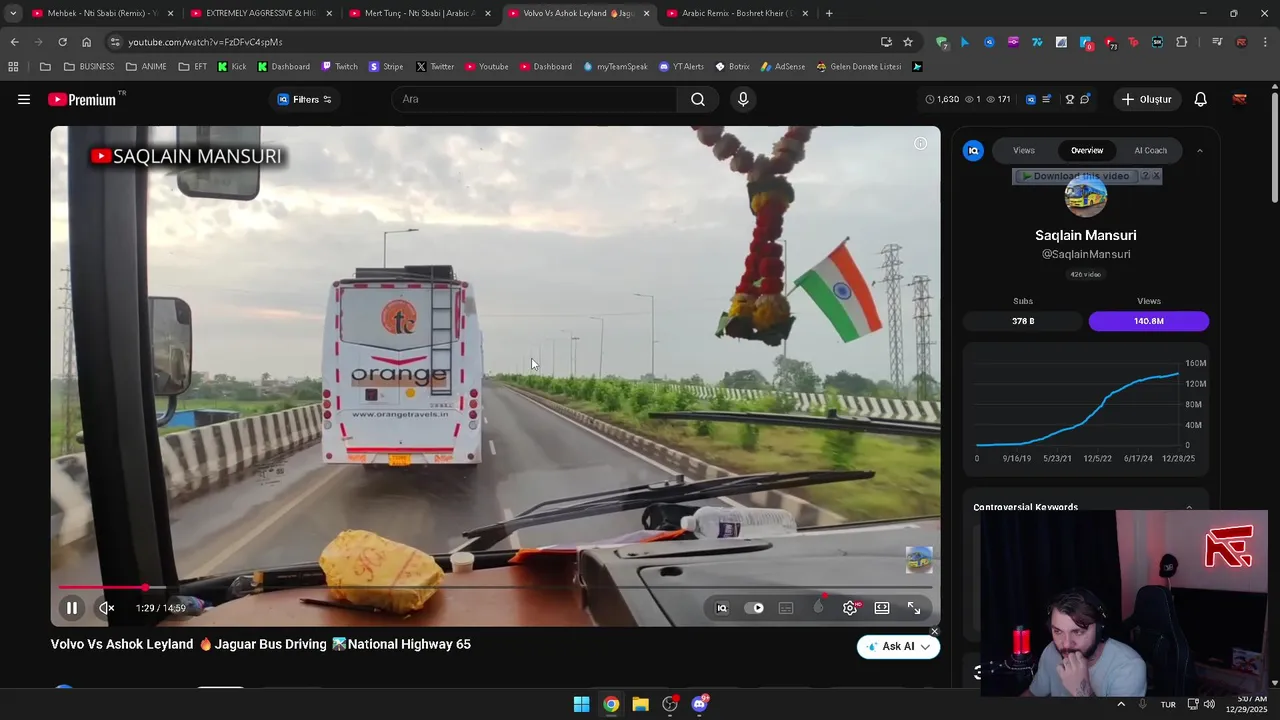Open the notifications bell
The image size is (1280, 720).
click(1201, 99)
